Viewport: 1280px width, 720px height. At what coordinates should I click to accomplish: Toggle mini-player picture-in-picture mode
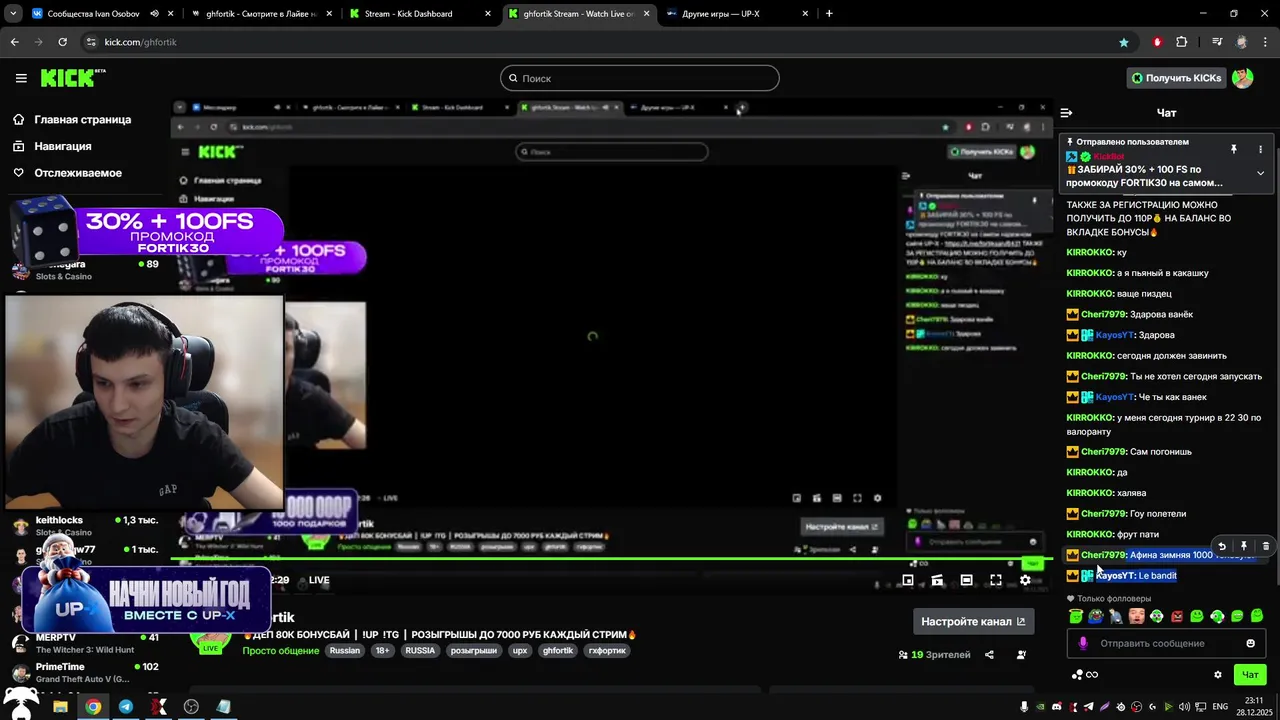tap(908, 580)
